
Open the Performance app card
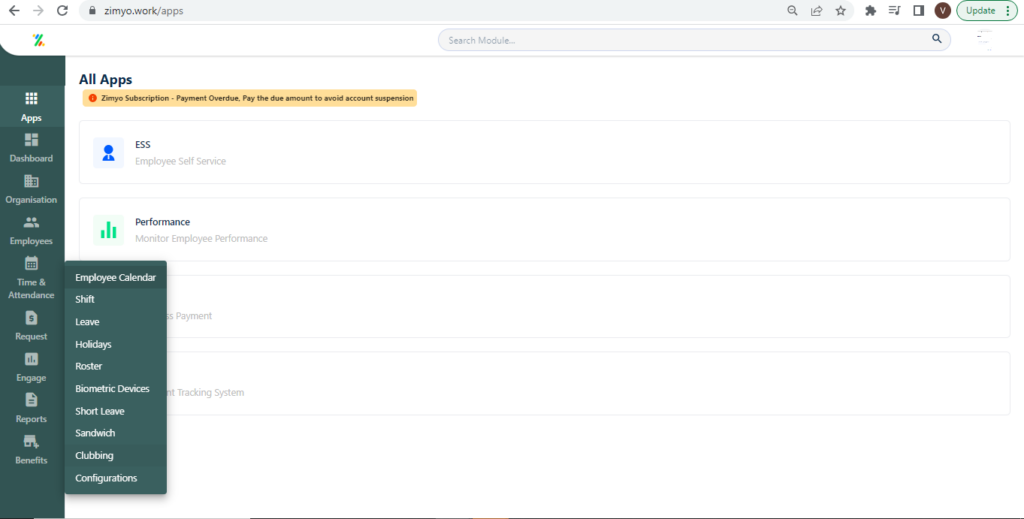click(544, 229)
